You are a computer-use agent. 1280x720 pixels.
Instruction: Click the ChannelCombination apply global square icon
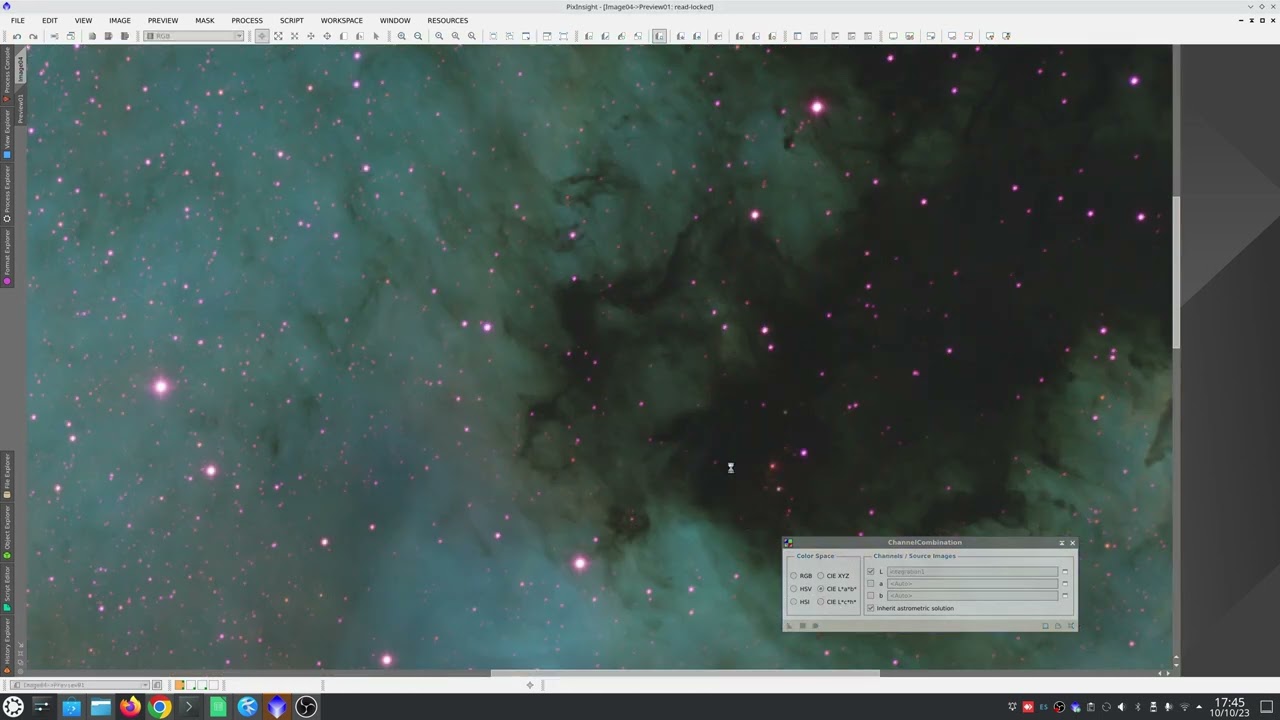[802, 626]
